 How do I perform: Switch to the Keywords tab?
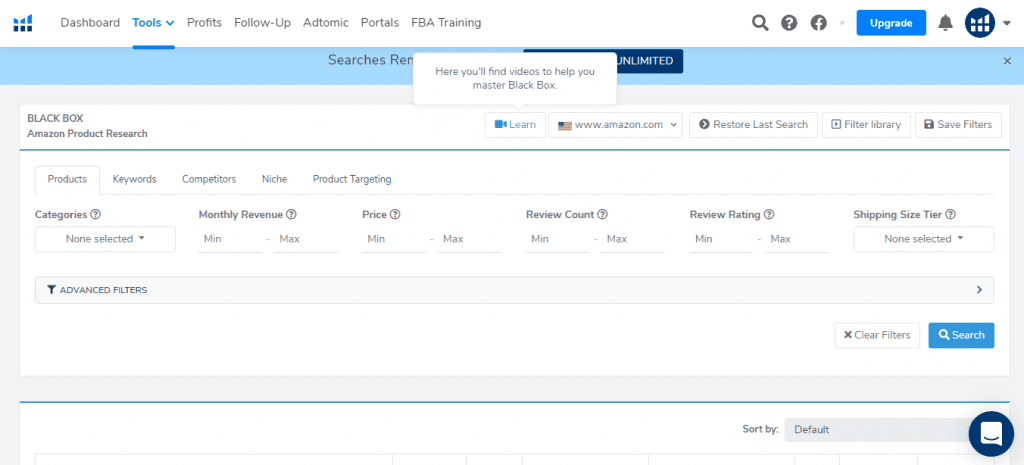[135, 180]
